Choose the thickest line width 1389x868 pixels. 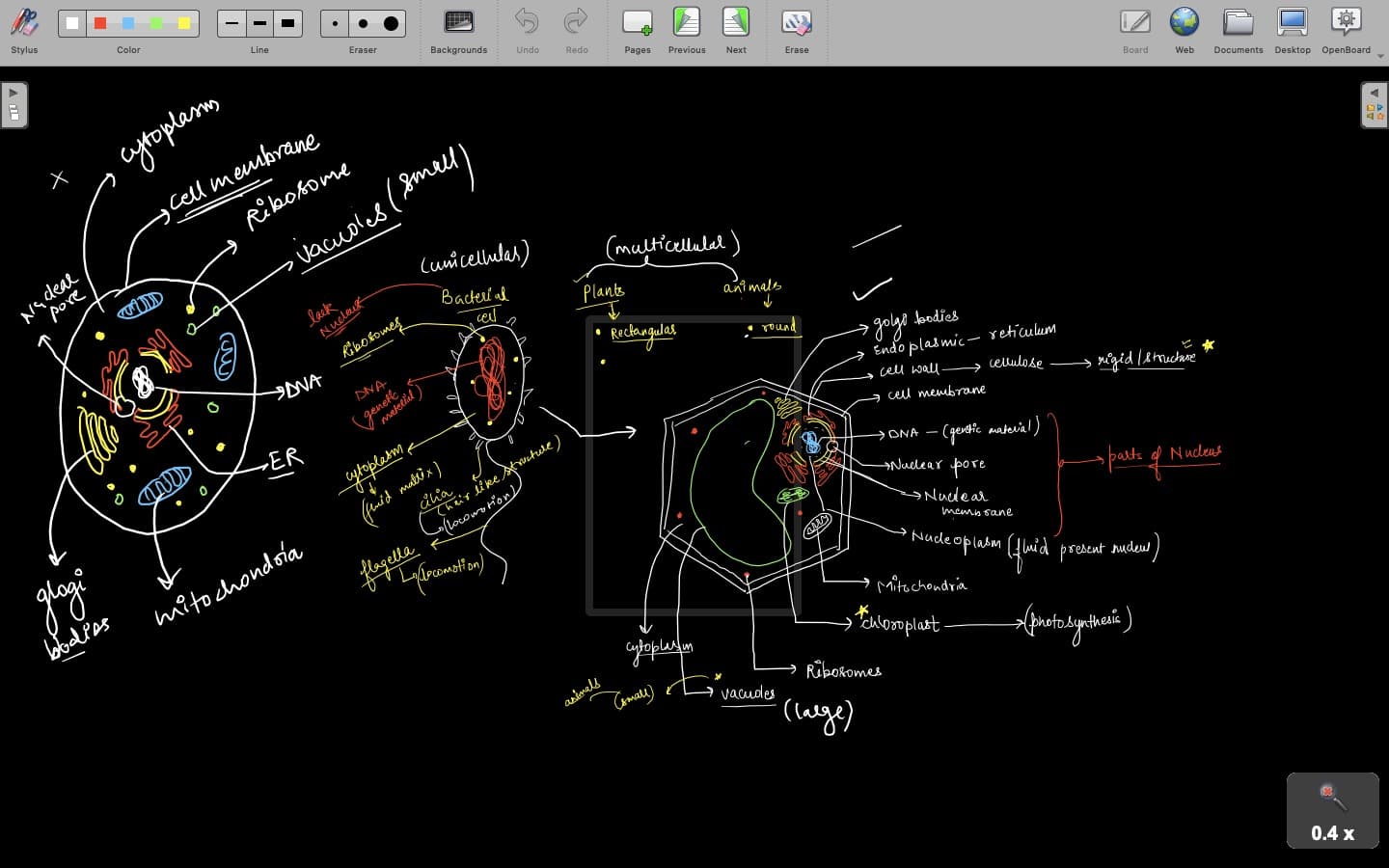(287, 23)
